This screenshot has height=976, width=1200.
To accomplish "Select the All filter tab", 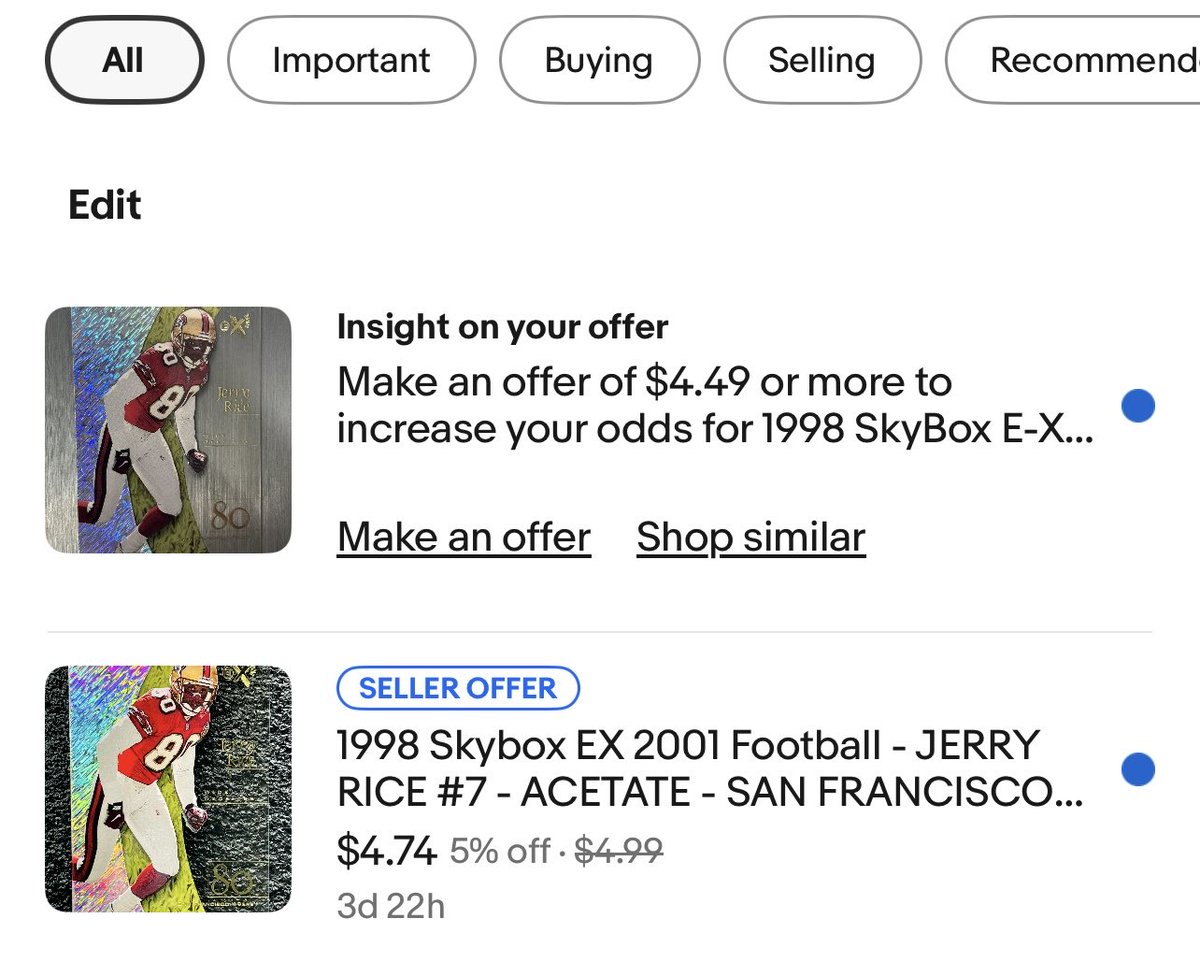I will pos(123,60).
